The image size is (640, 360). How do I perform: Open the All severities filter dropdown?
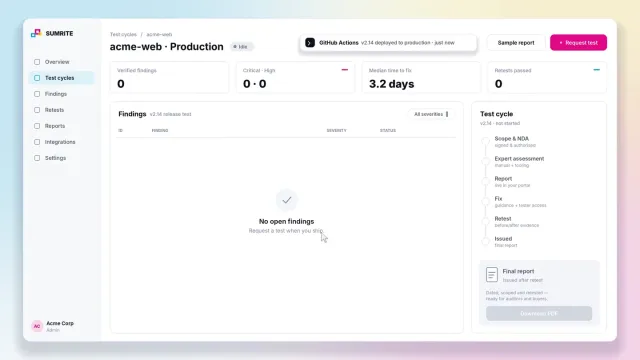click(x=431, y=114)
